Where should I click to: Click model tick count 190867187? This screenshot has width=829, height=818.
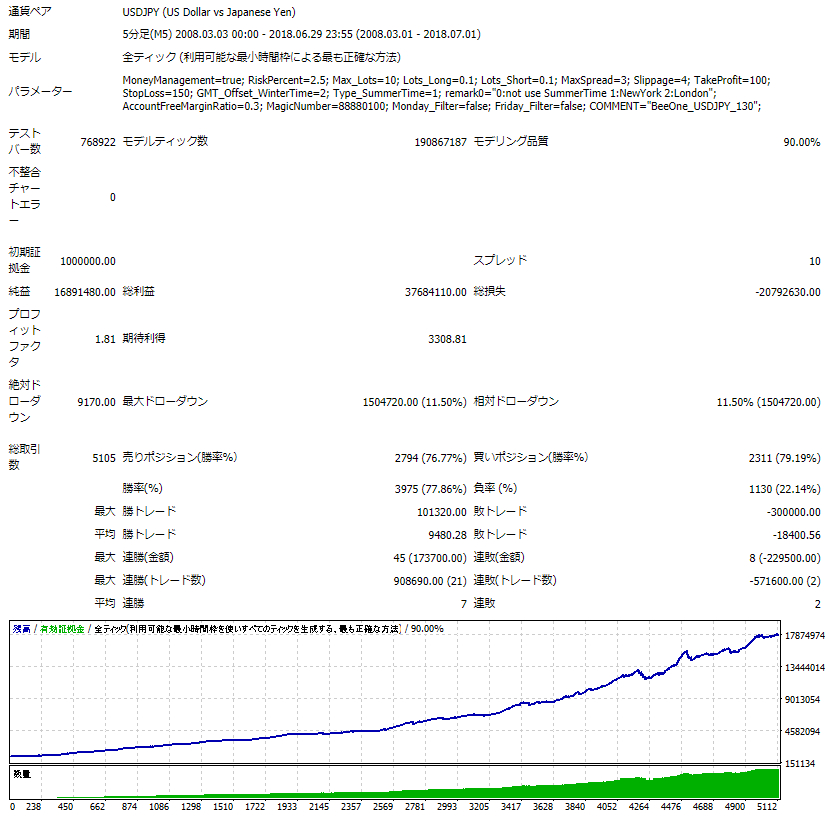coord(440,142)
